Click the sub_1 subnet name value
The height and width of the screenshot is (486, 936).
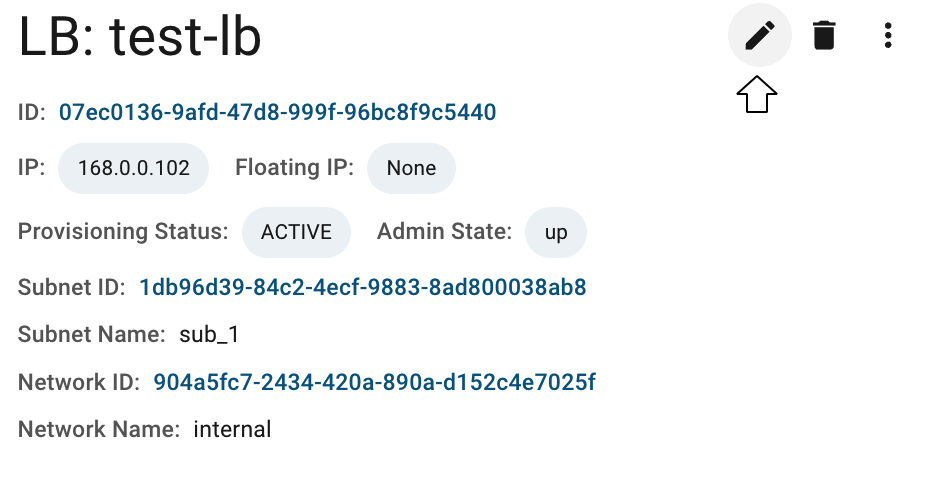pos(209,334)
